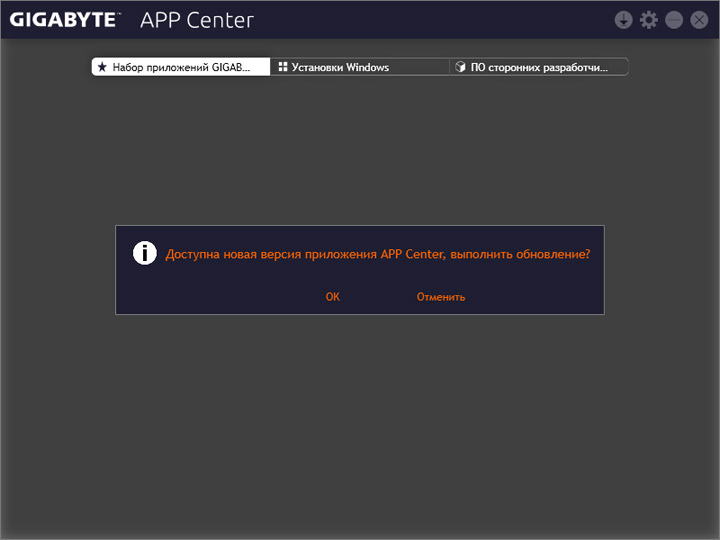Image resolution: width=720 pixels, height=540 pixels.
Task: Click the info icon in the dialog
Action: 145,253
